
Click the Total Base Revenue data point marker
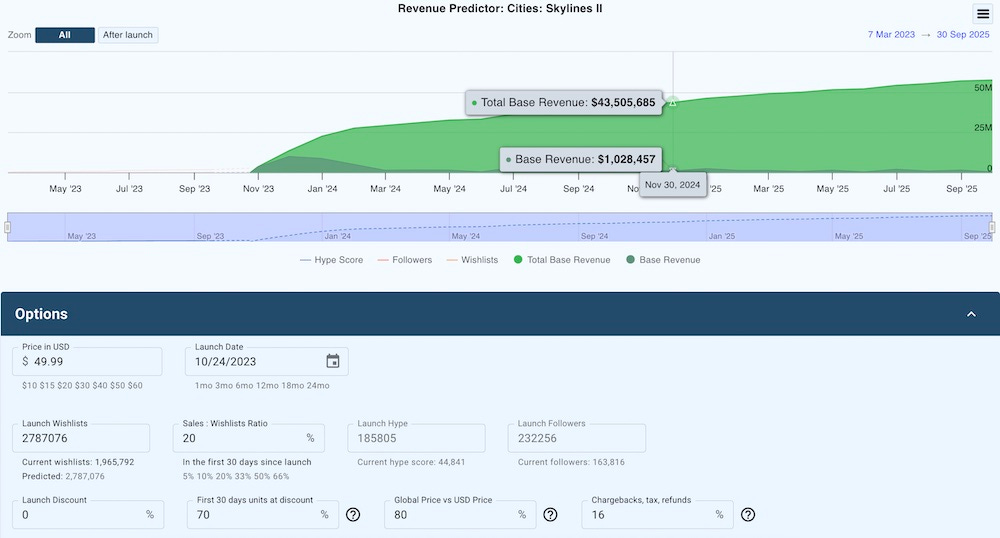tap(673, 102)
